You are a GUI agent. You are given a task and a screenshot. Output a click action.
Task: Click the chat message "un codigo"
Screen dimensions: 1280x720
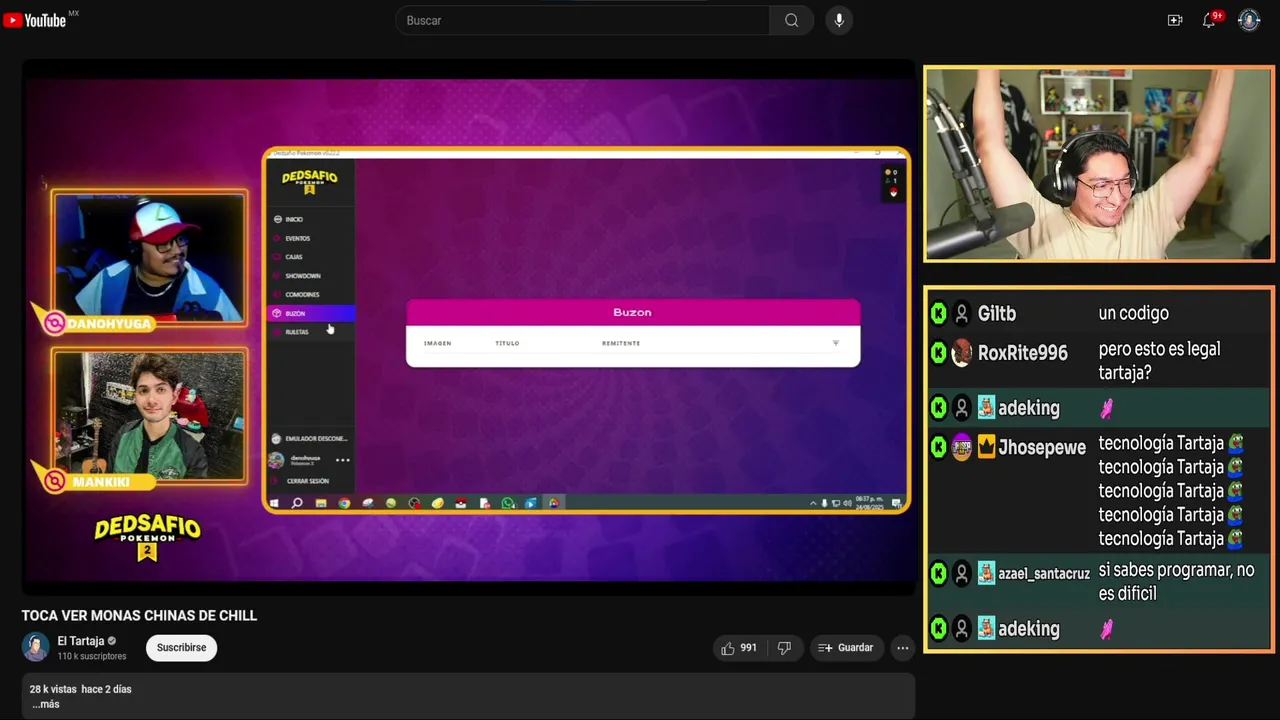pos(1133,314)
